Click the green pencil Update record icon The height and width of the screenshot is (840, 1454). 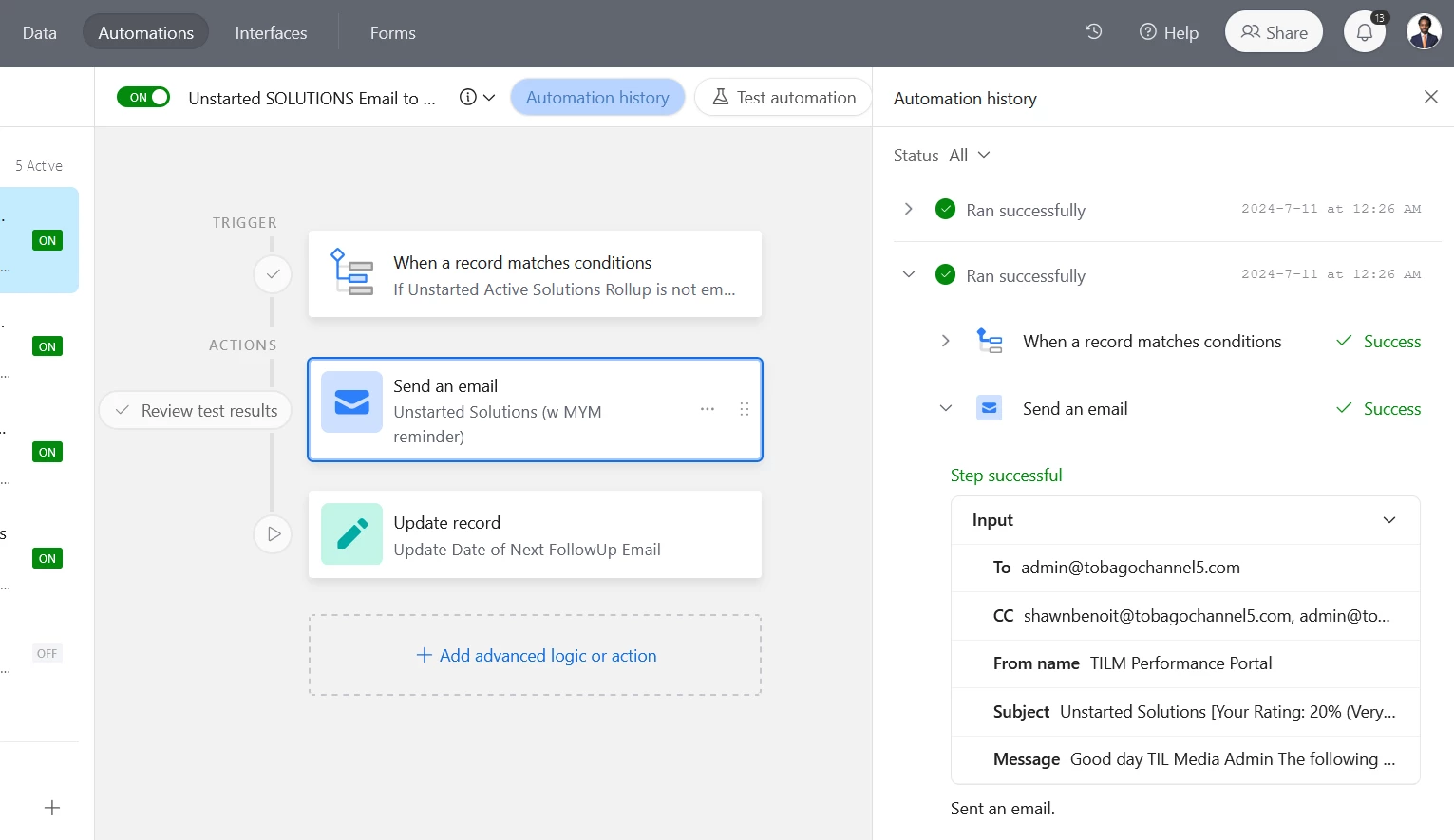tap(351, 534)
